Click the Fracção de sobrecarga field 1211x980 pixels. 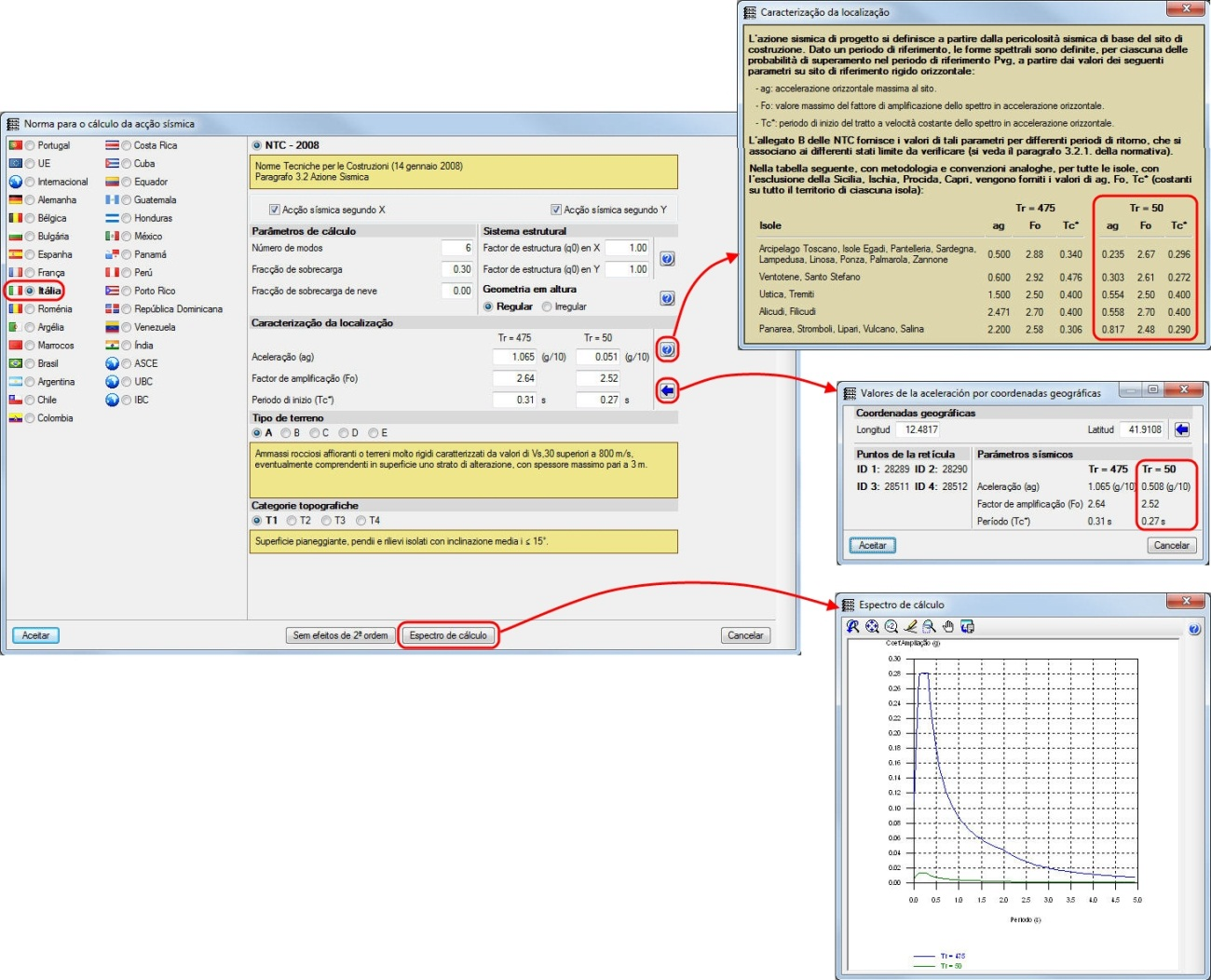point(457,269)
